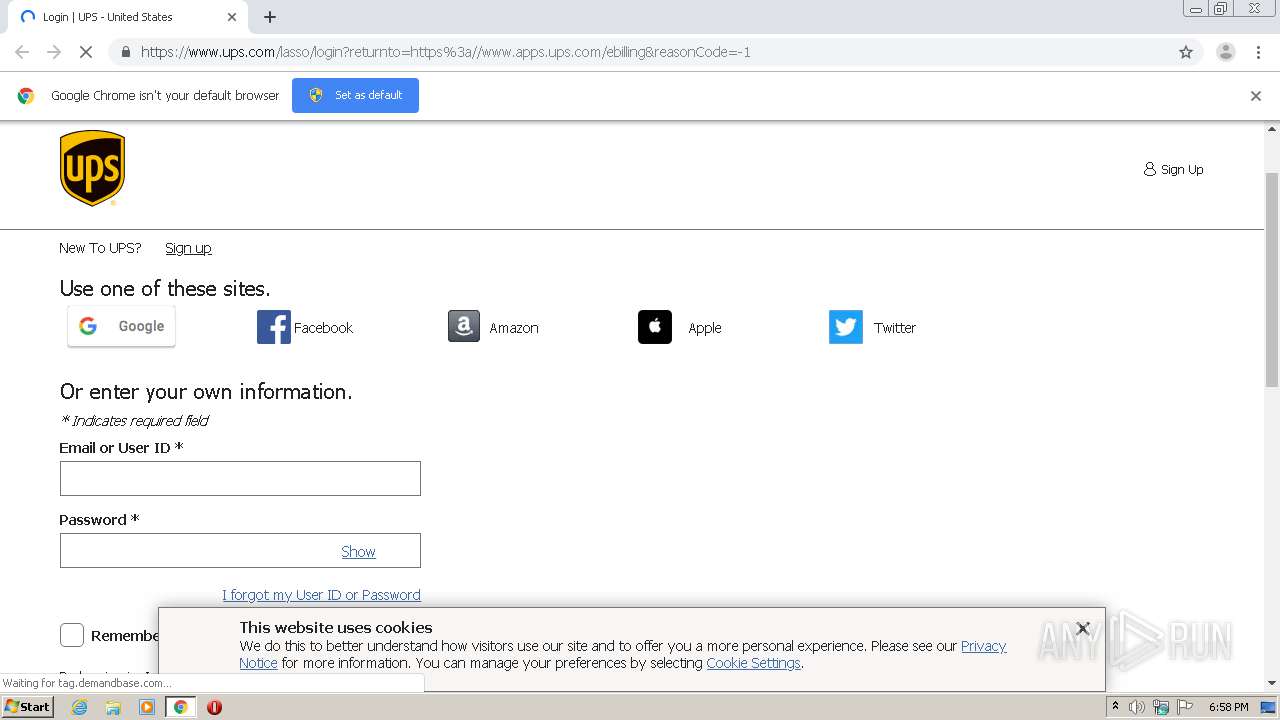Focus the Email or User ID field
The width and height of the screenshot is (1280, 720).
coord(240,478)
